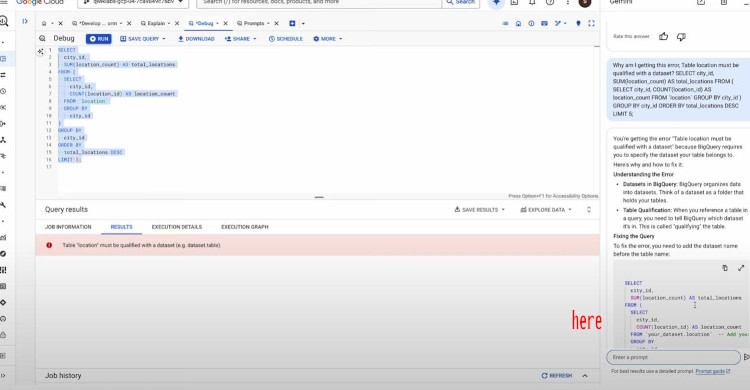
Task: Open the query info icon in editor toolbar
Action: pyautogui.click(x=531, y=23)
